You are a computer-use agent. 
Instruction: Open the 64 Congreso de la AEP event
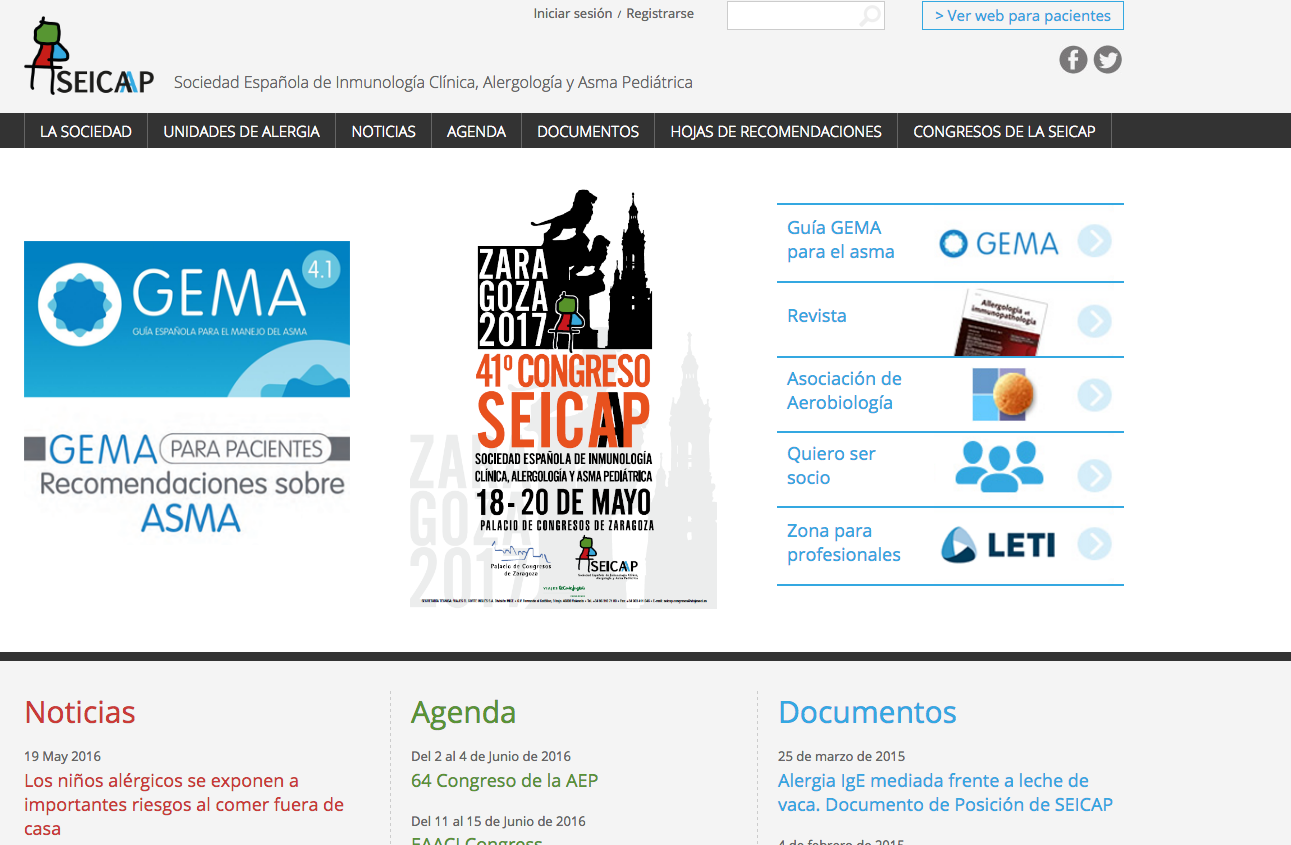pos(505,781)
